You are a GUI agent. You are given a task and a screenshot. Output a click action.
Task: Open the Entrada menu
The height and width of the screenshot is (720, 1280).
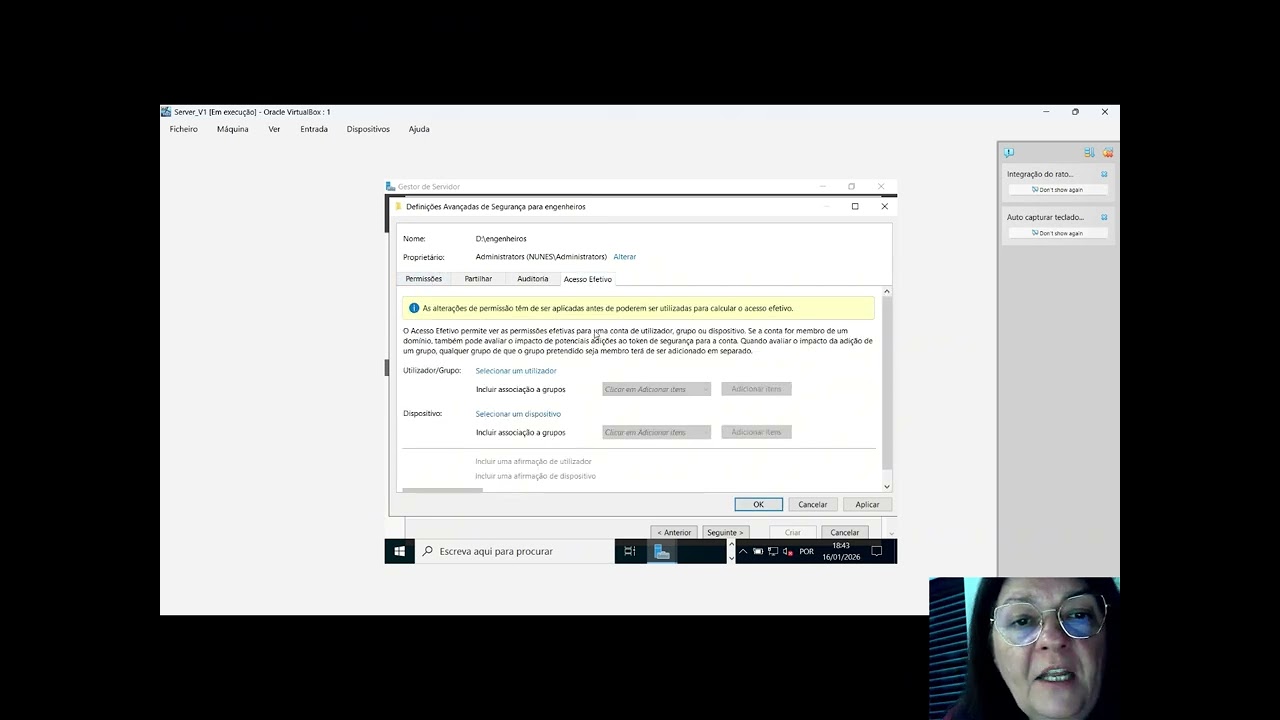(x=314, y=129)
